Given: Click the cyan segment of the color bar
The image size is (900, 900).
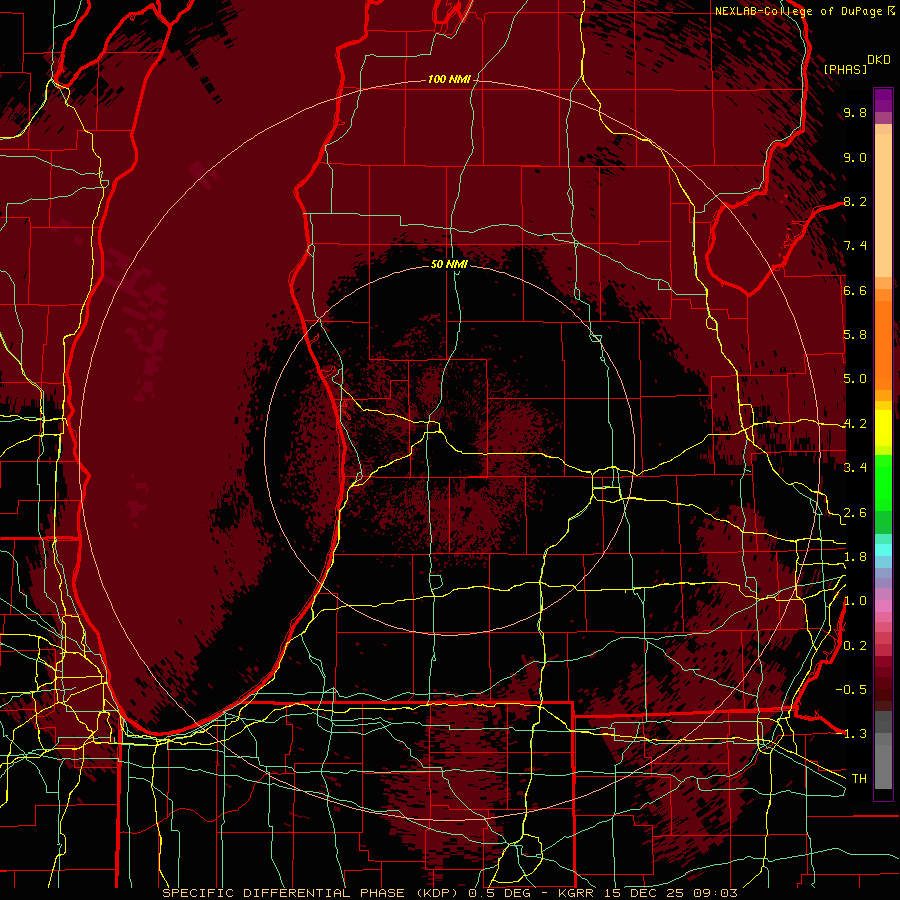Looking at the screenshot, I should (883, 550).
